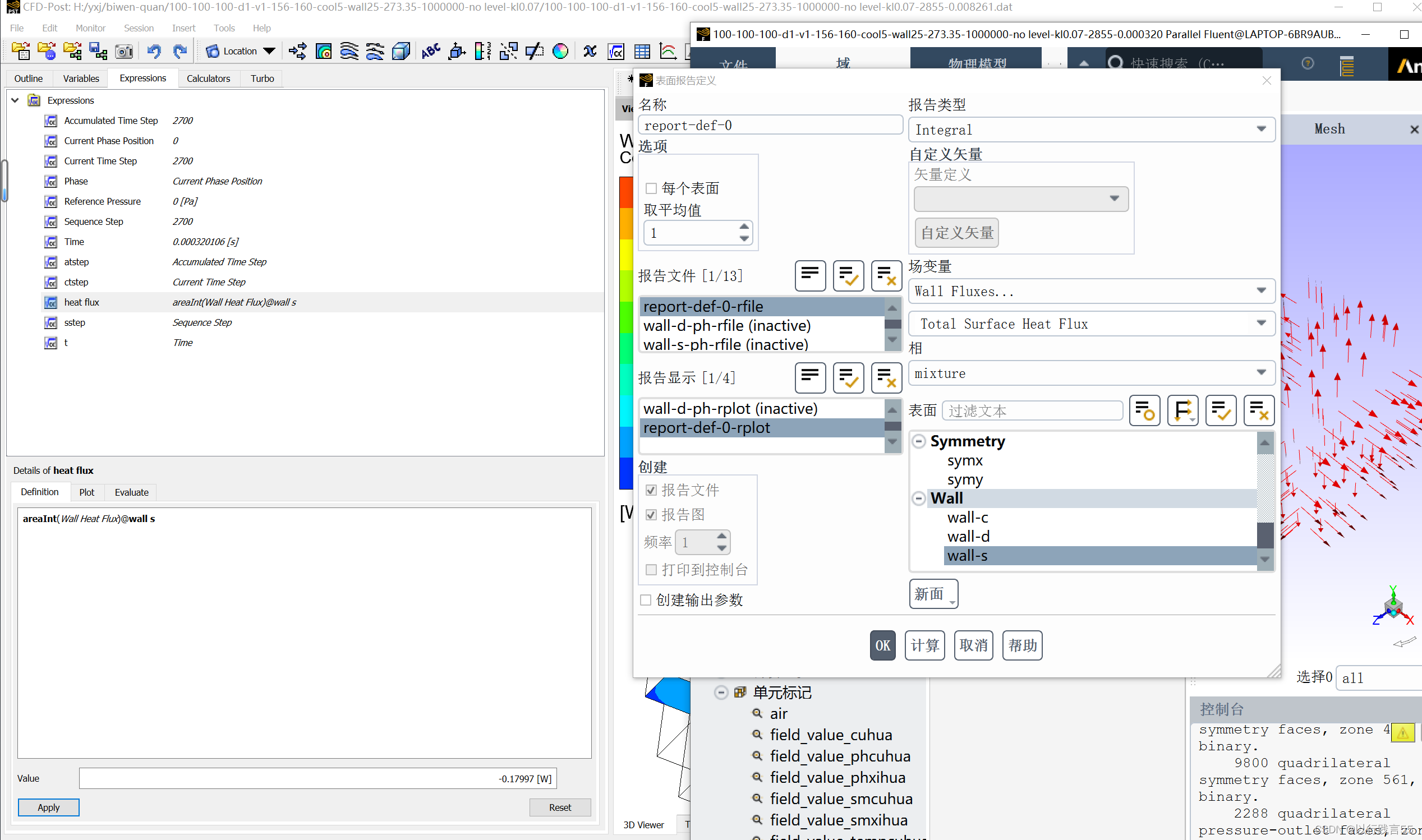Open the Session menu
Screen dimensions: 1422x840
tap(138, 27)
